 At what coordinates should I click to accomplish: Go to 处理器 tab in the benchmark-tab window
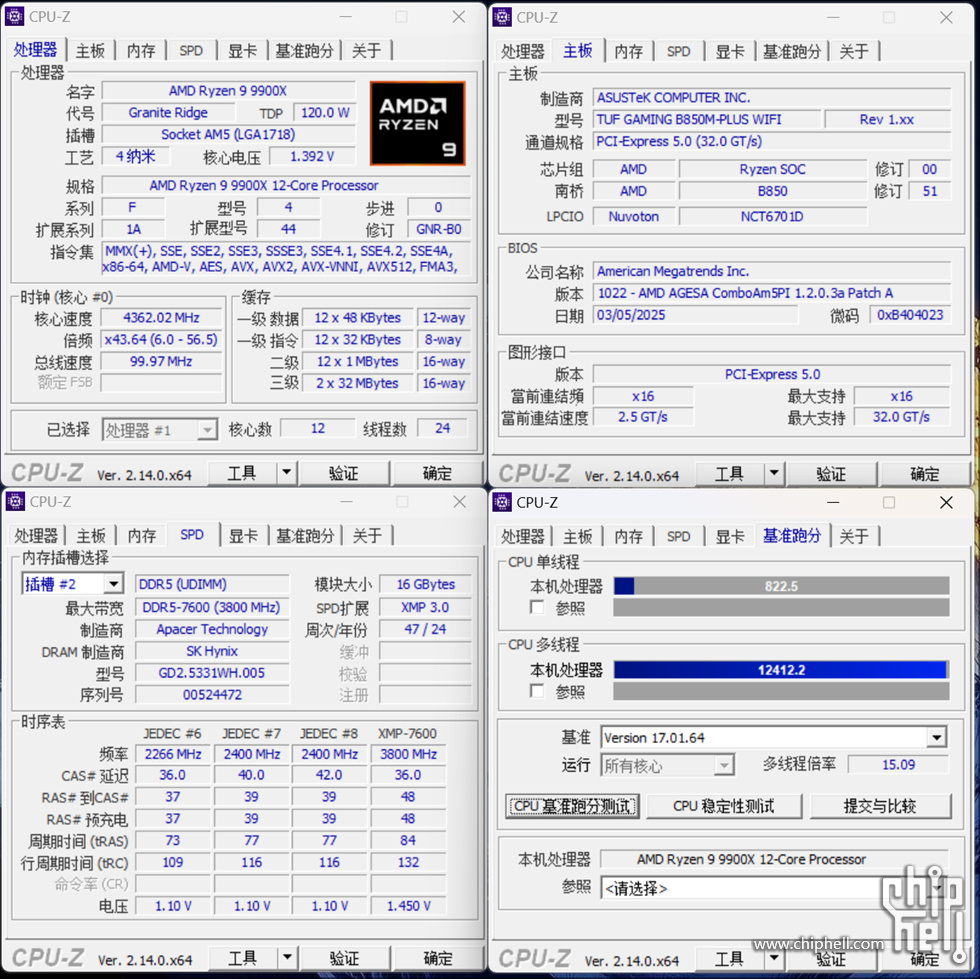[522, 536]
